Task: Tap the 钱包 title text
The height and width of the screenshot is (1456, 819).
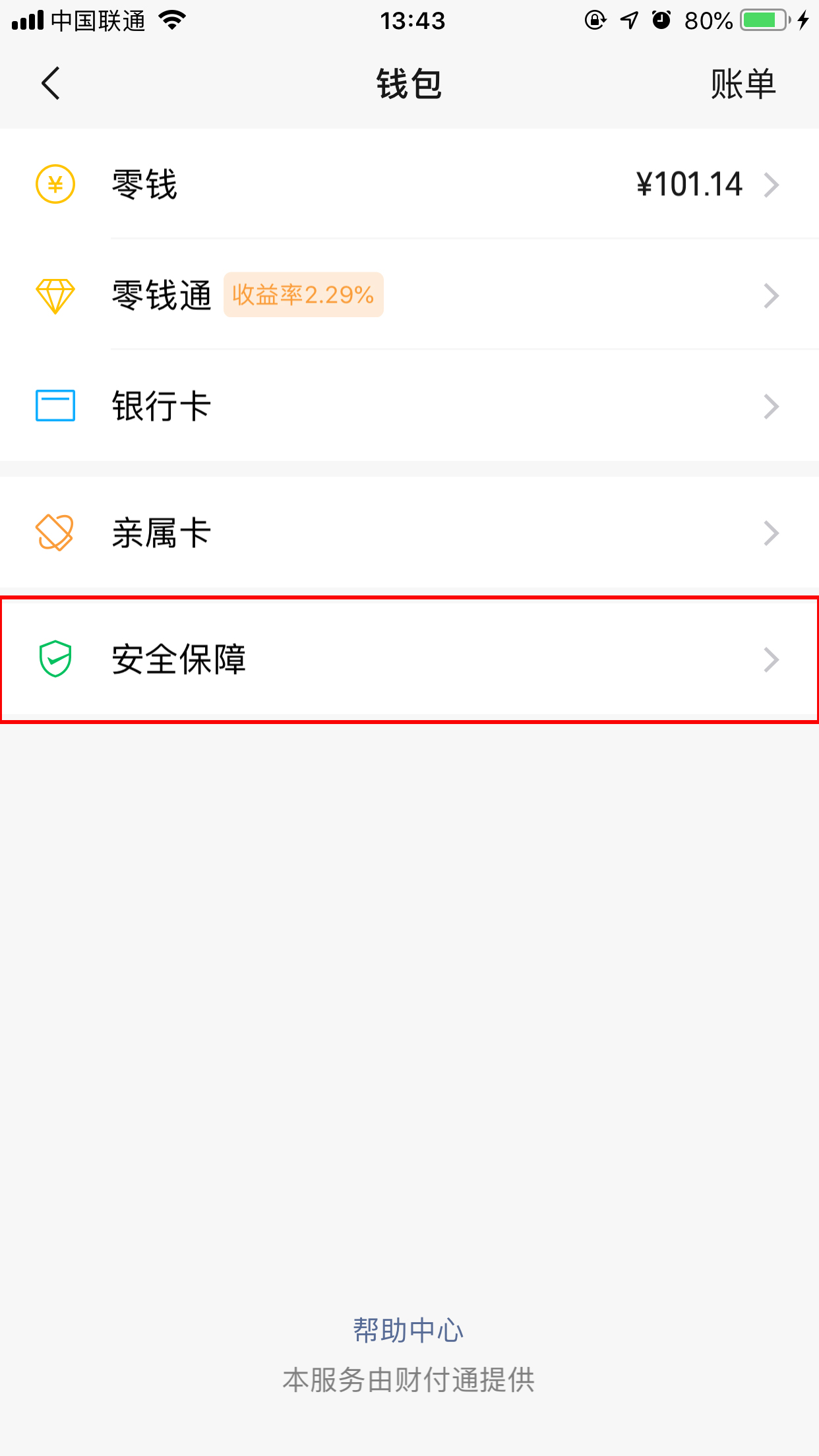Action: tap(409, 83)
